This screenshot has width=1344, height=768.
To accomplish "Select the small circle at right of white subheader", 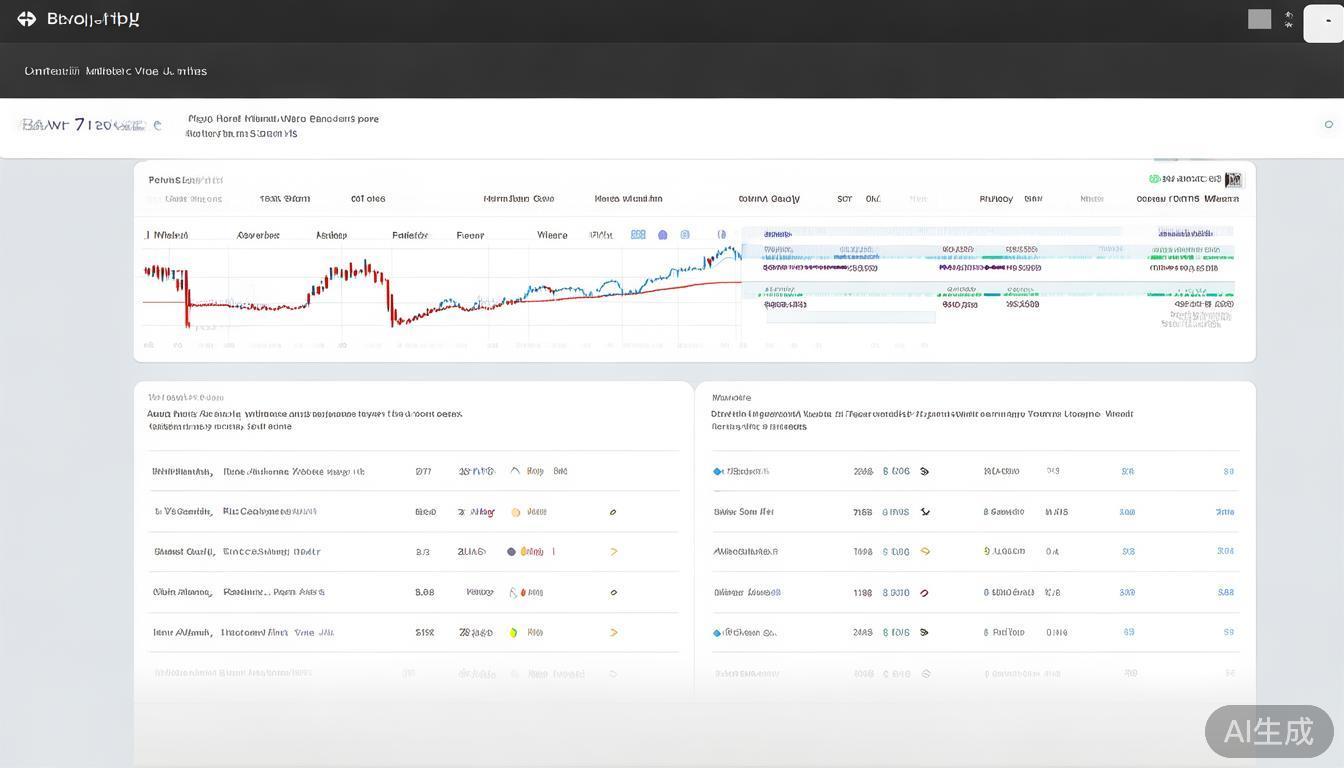I will pos(1328,125).
